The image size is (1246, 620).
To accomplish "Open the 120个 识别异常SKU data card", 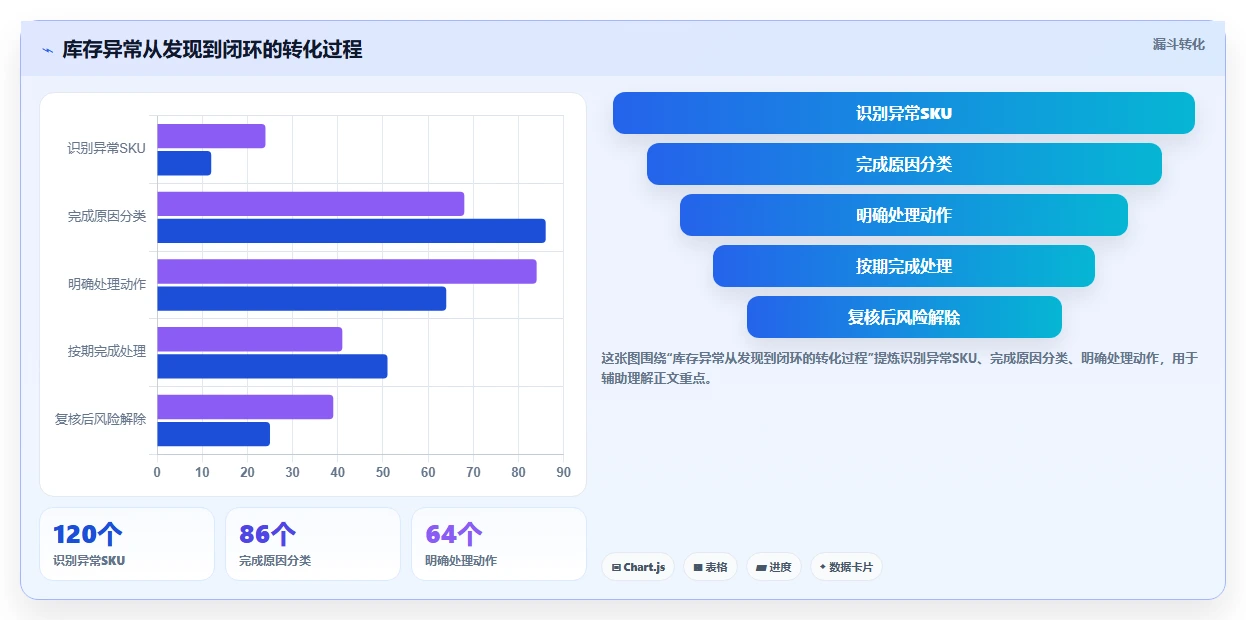I will [x=127, y=544].
